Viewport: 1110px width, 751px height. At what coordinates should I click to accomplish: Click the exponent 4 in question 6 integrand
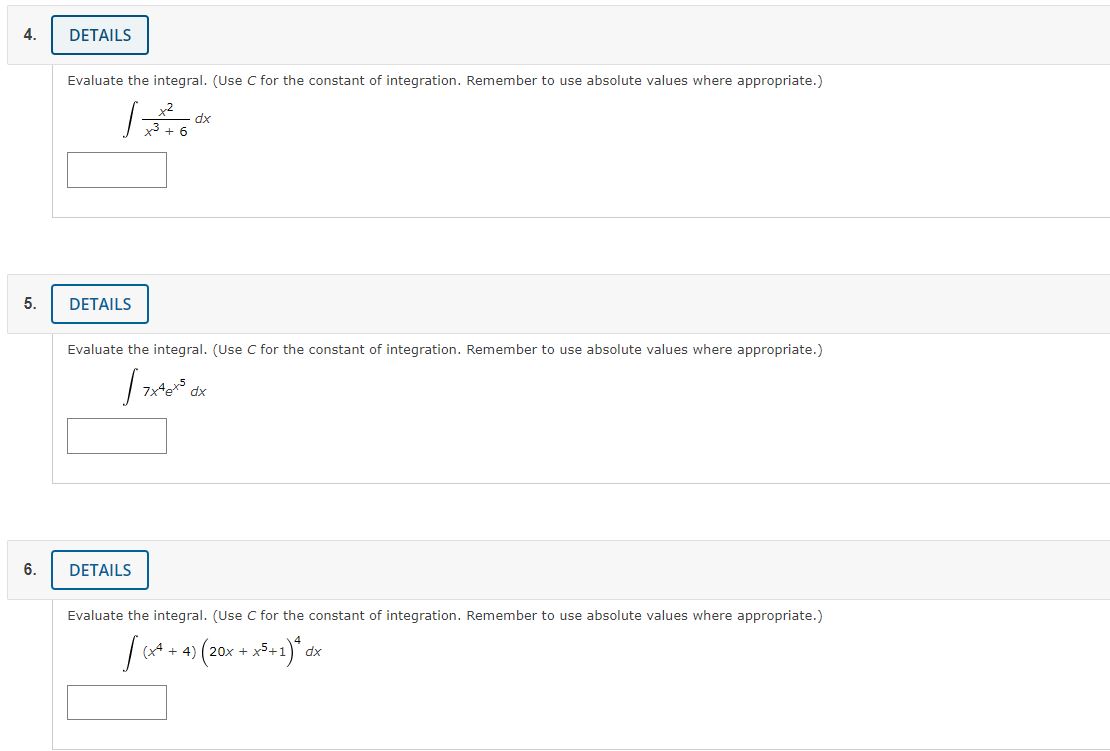click(x=297, y=642)
